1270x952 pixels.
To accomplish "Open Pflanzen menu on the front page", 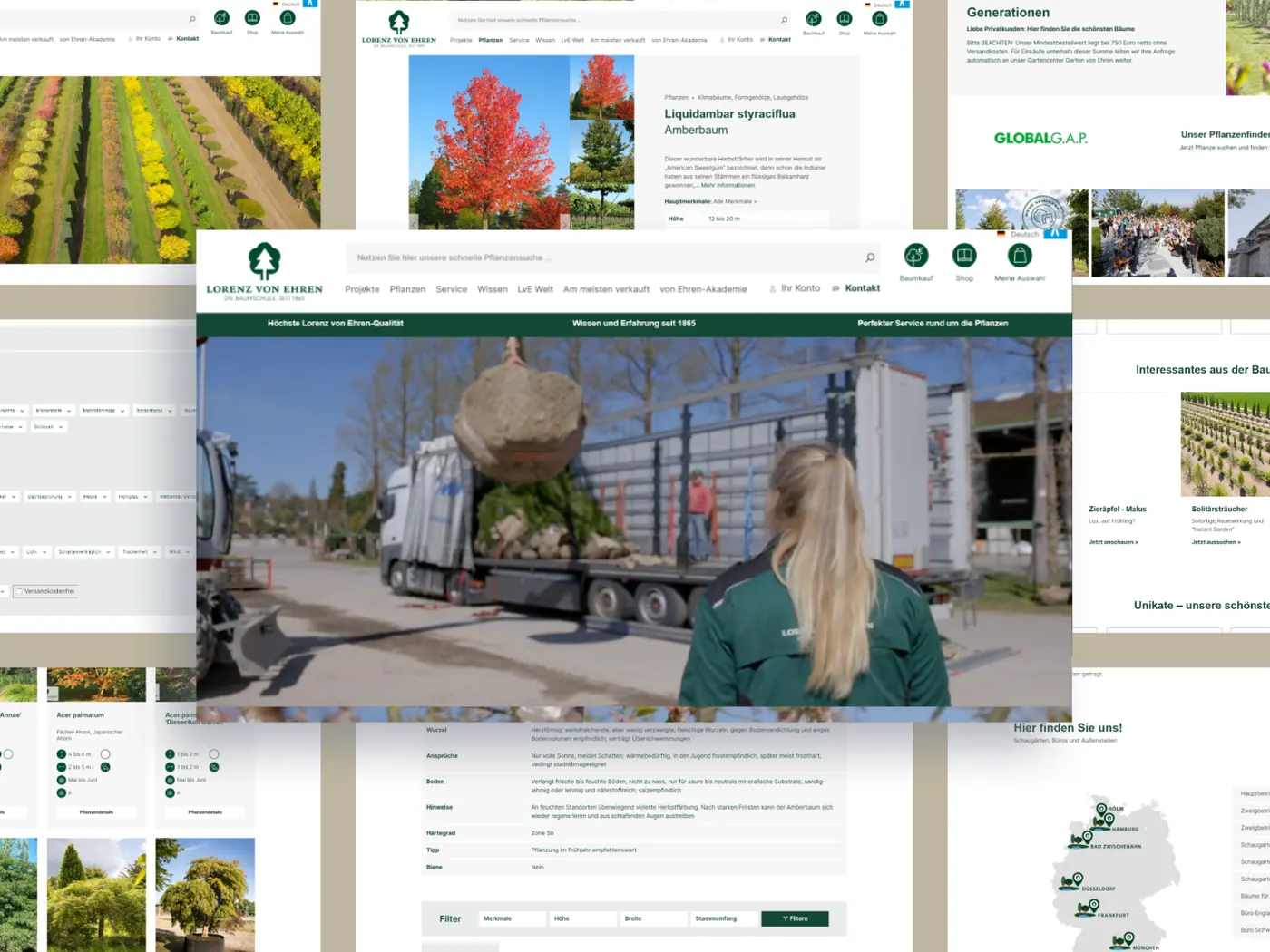I will (x=407, y=289).
